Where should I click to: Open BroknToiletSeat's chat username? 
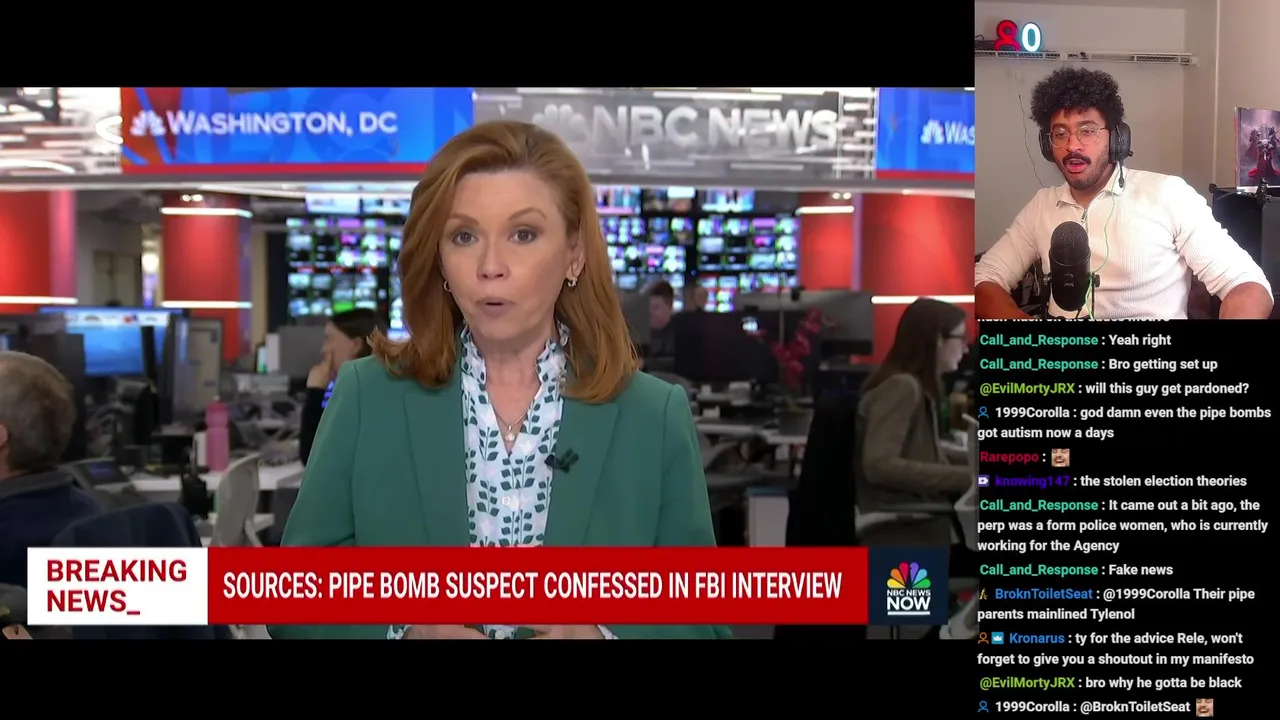pyautogui.click(x=1043, y=594)
